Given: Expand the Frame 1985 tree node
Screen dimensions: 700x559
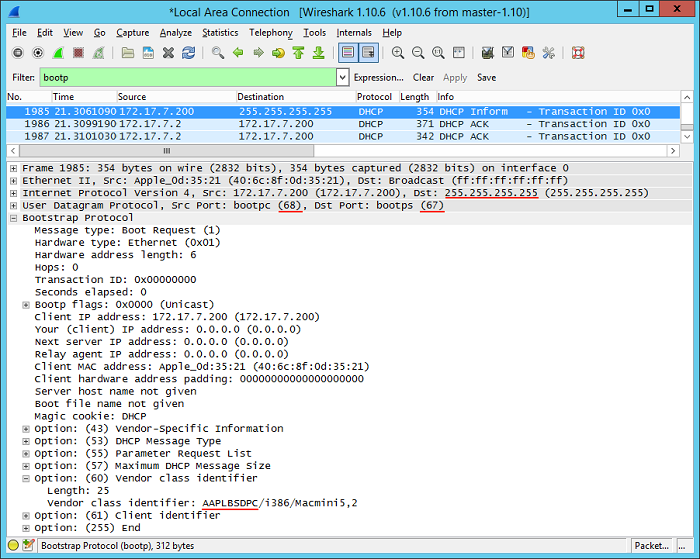Looking at the screenshot, I should 14,168.
